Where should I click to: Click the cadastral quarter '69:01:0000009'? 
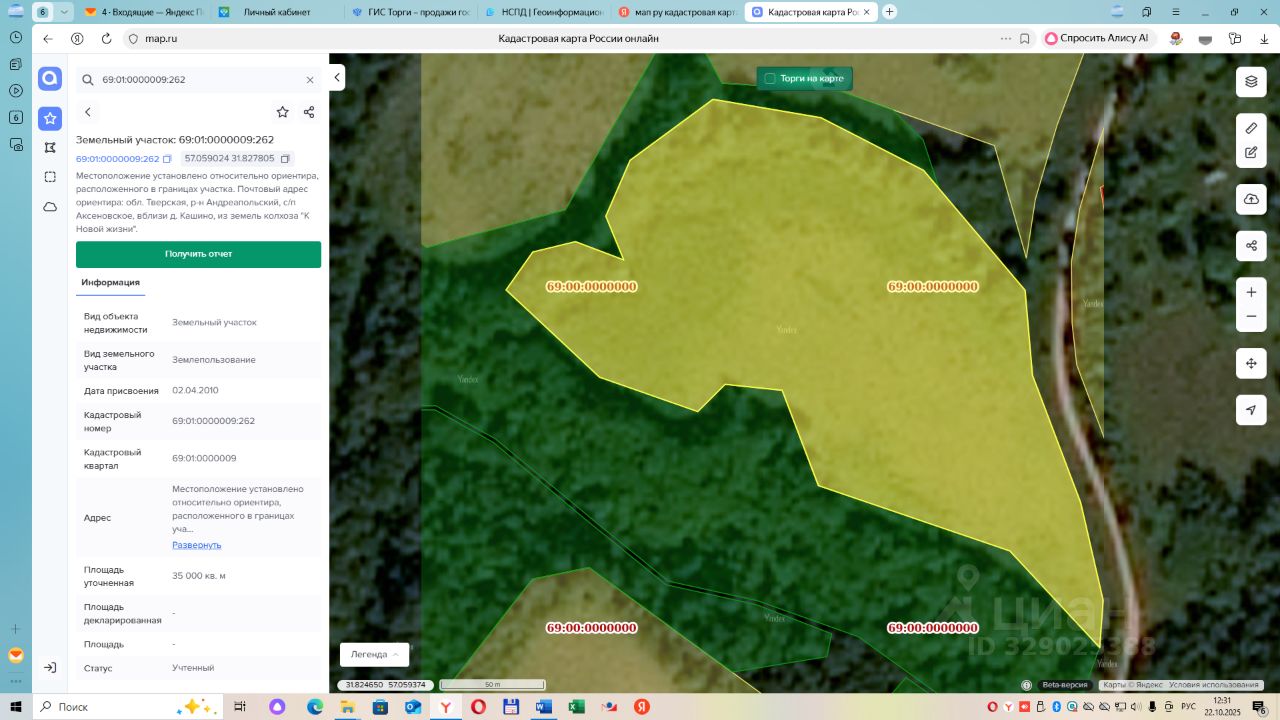point(204,458)
